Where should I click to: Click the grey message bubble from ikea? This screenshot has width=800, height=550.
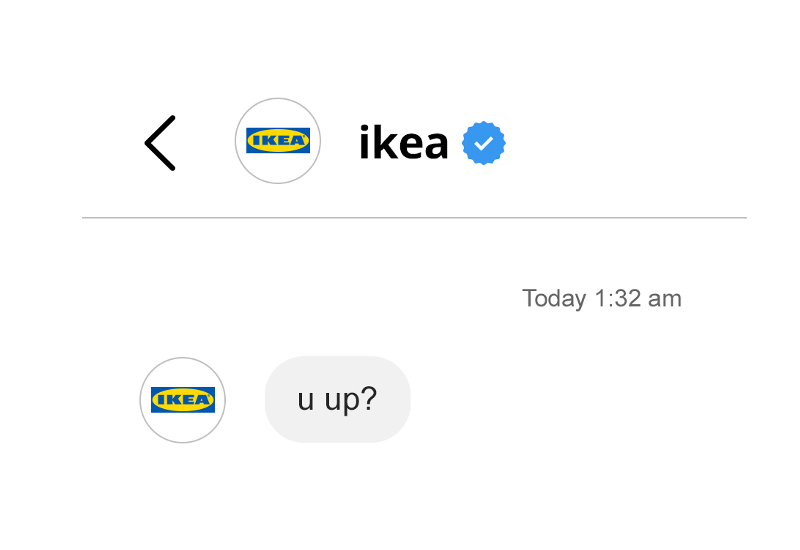coord(338,399)
